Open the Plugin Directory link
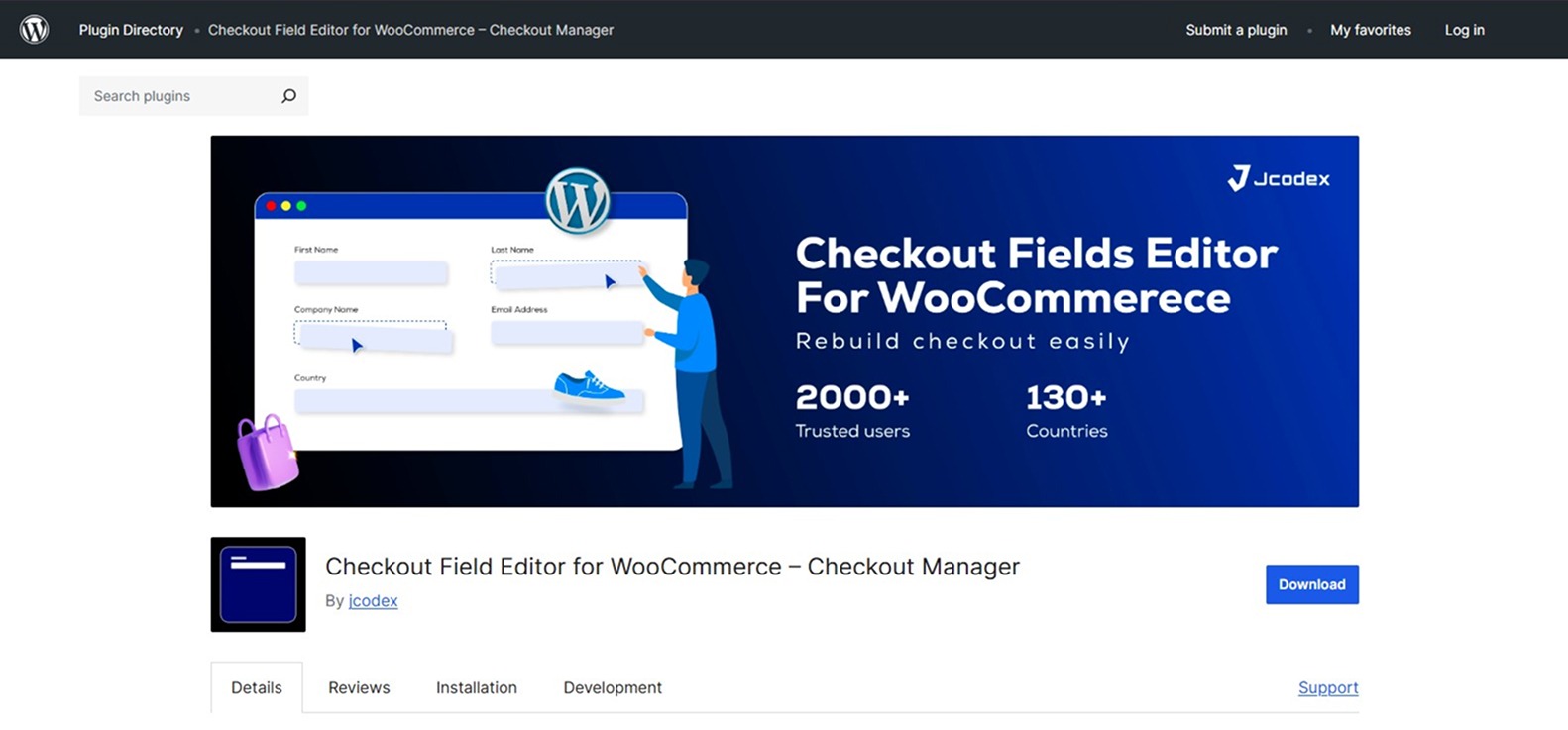1568x730 pixels. coord(131,30)
